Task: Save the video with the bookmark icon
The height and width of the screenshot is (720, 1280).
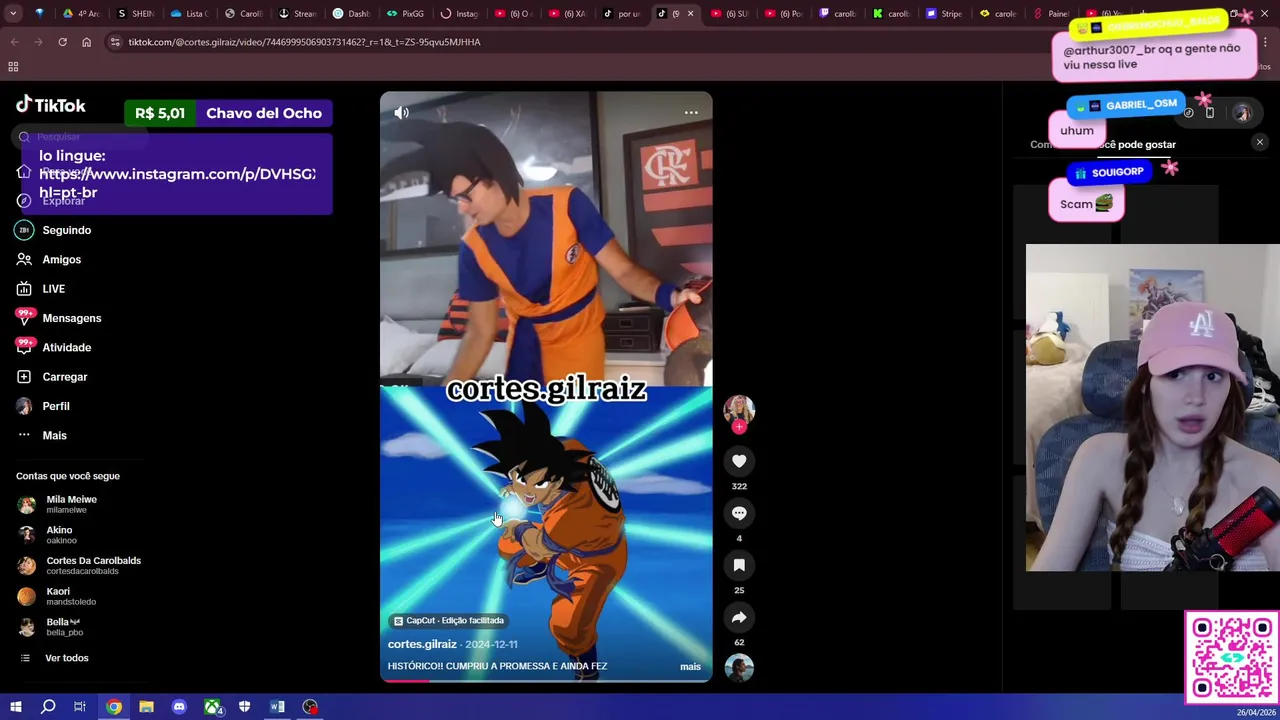Action: [739, 565]
